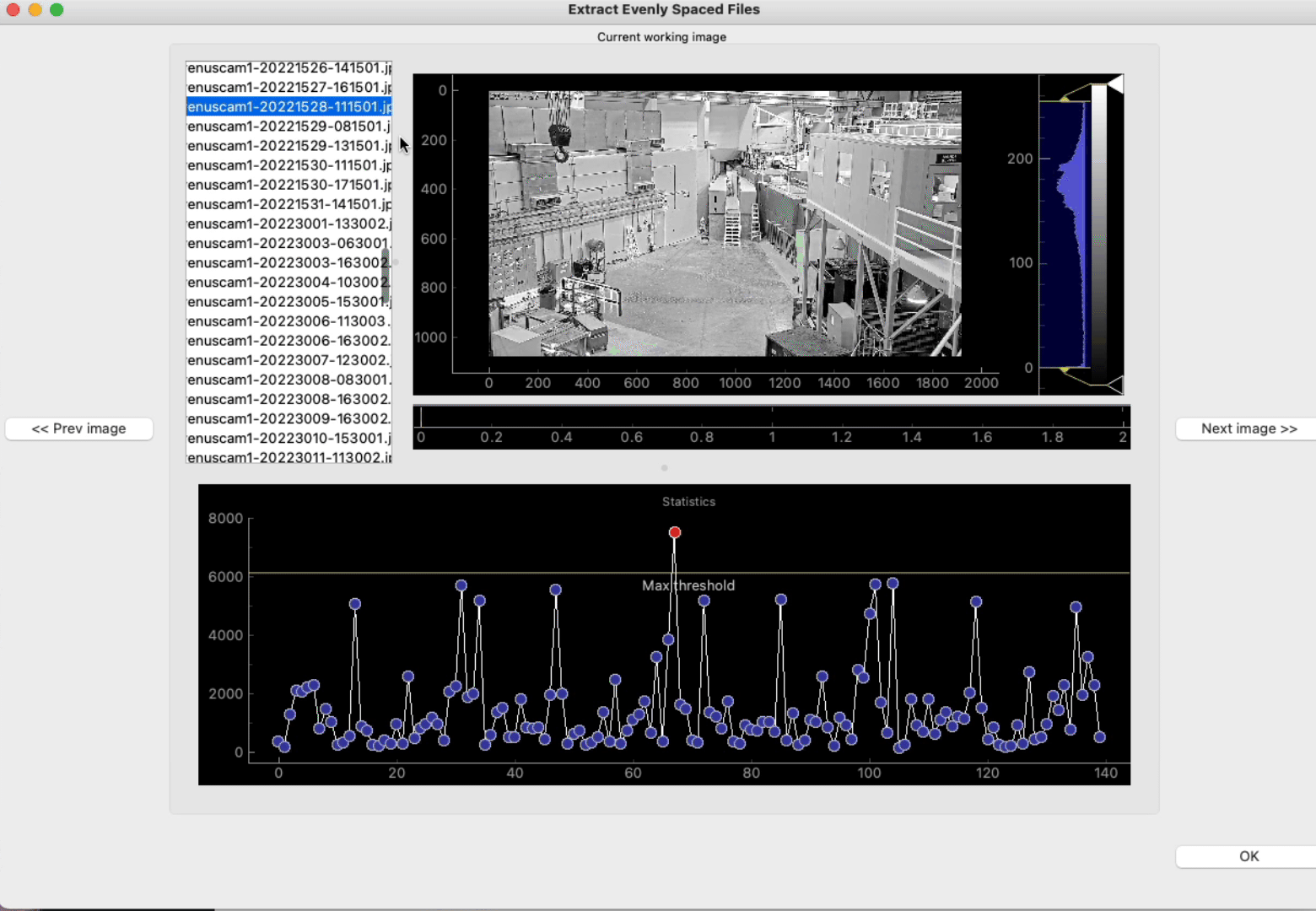Choose enuscam1-20221531-141501 from file list

[x=289, y=204]
